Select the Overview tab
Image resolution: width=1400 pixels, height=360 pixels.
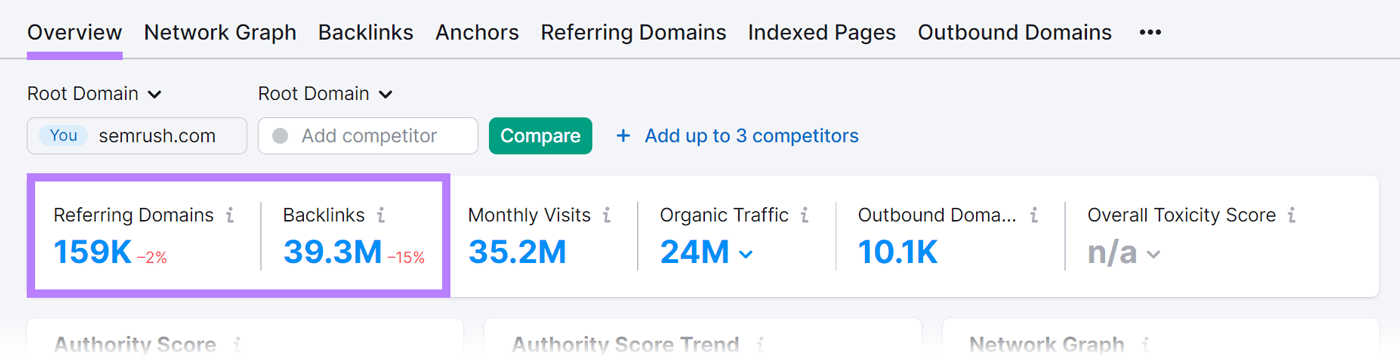[x=75, y=32]
